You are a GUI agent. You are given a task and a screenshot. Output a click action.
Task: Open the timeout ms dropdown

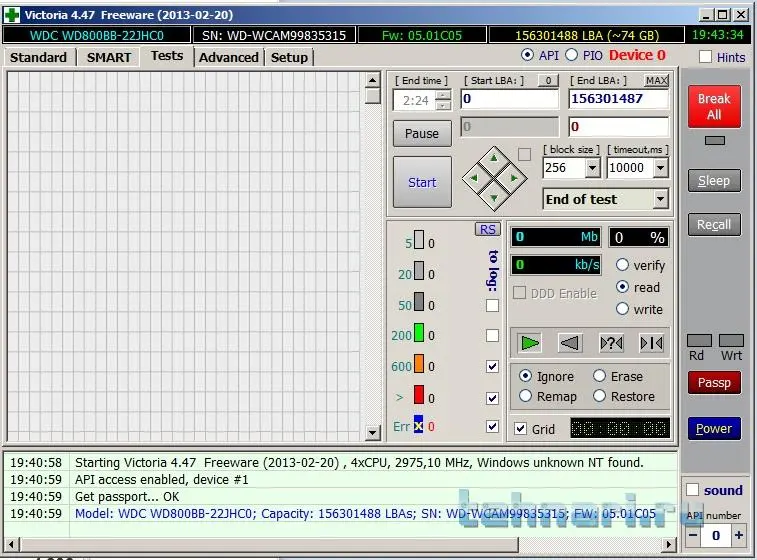(660, 168)
